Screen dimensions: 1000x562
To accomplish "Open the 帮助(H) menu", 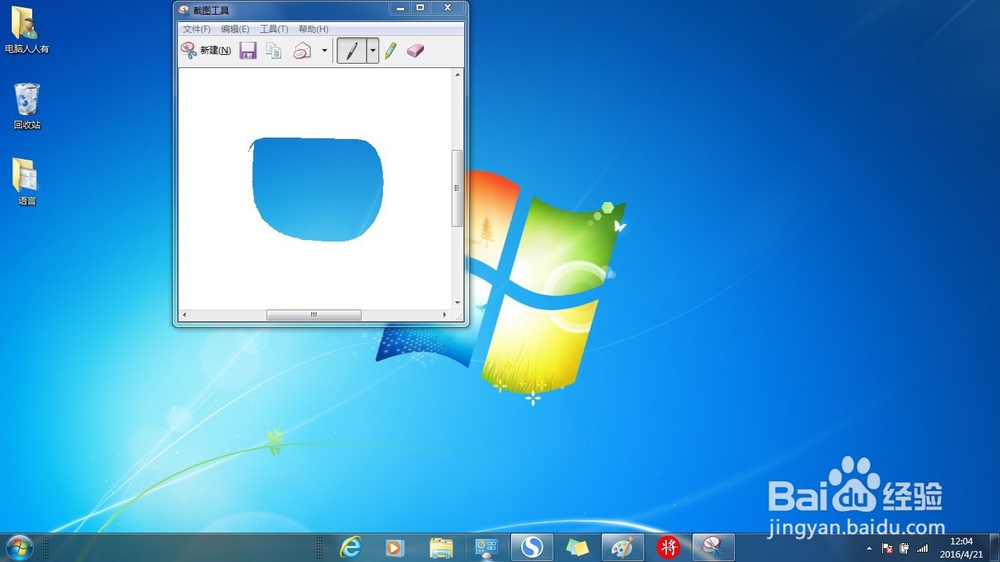I will pos(313,29).
